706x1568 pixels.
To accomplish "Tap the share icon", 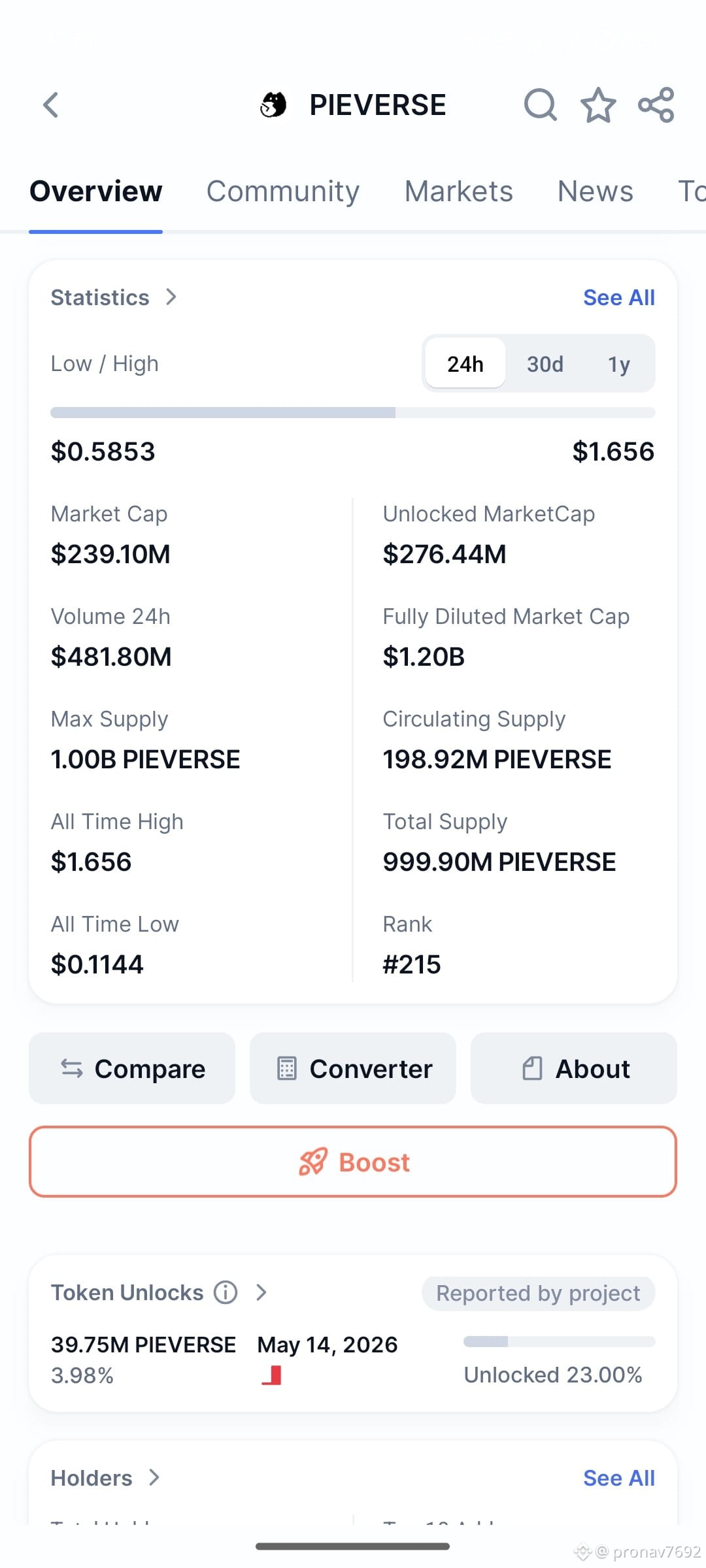I will click(x=656, y=105).
